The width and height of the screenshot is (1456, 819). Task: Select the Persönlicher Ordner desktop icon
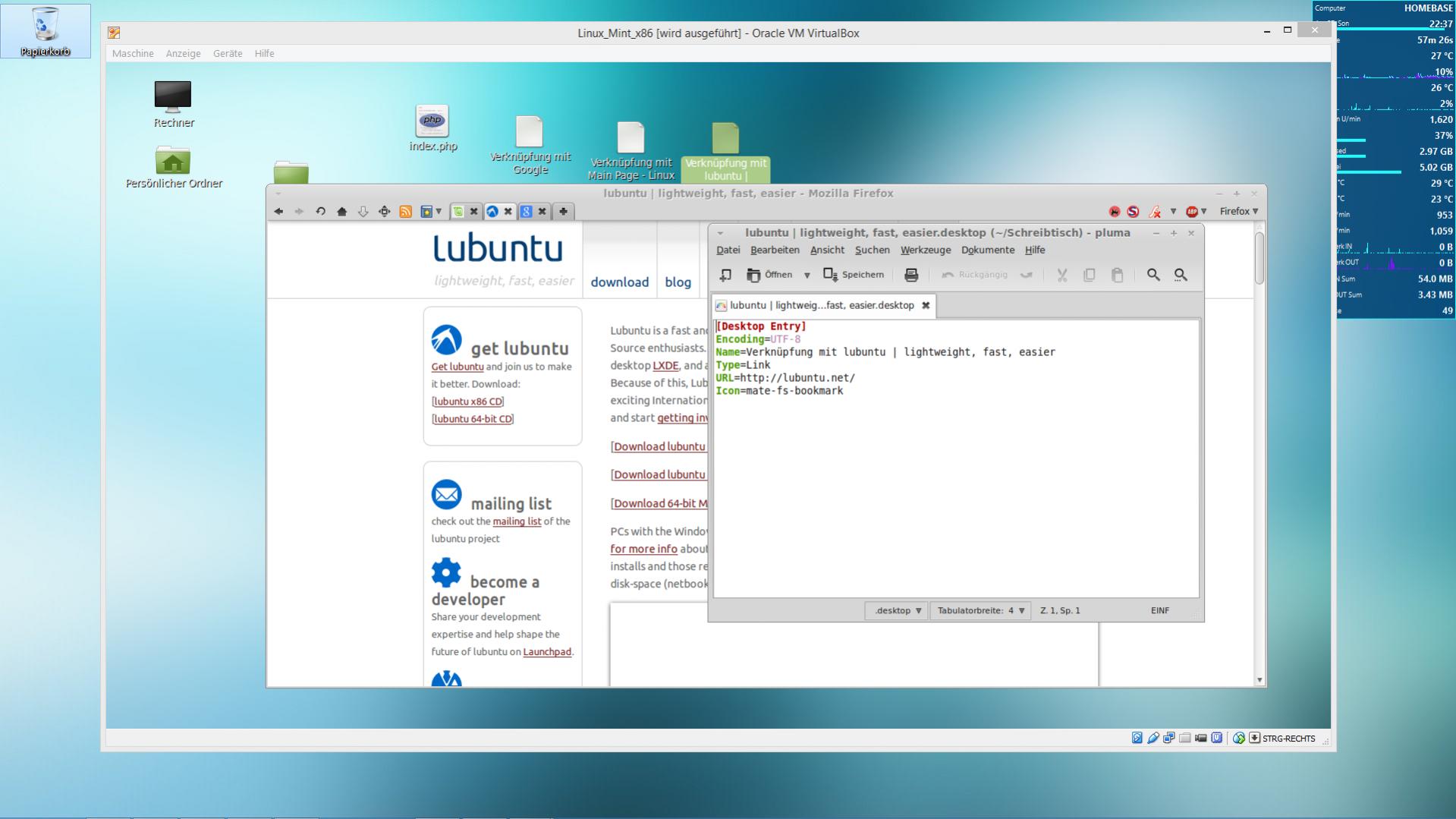click(x=174, y=168)
